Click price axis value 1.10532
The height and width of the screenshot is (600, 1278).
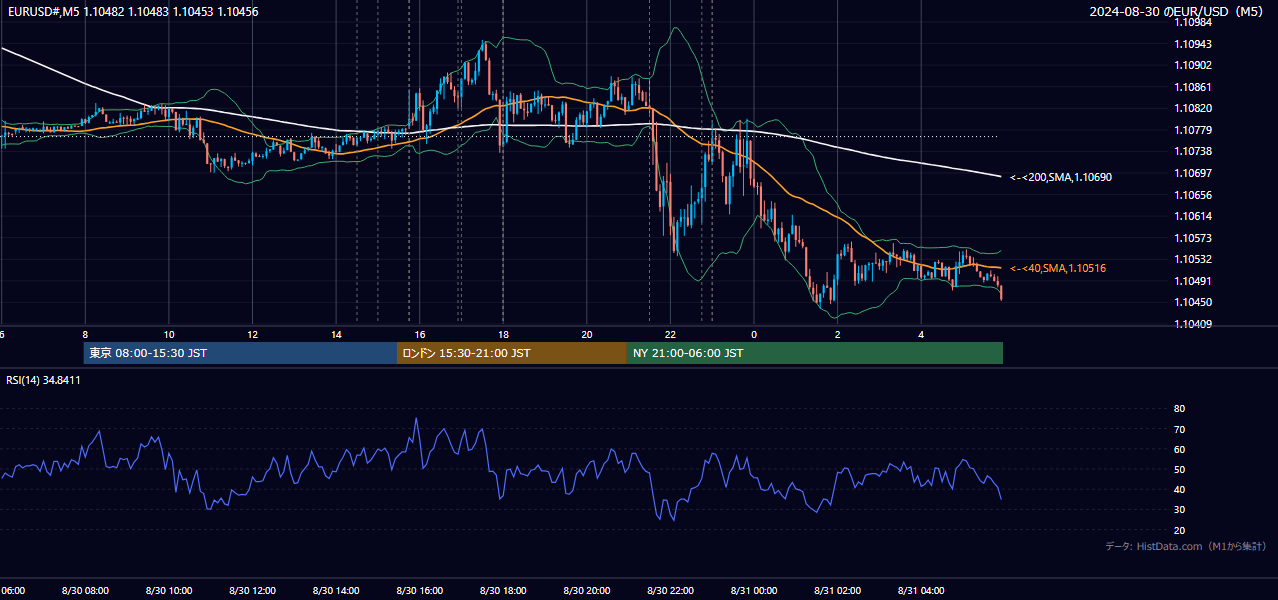tap(1193, 259)
